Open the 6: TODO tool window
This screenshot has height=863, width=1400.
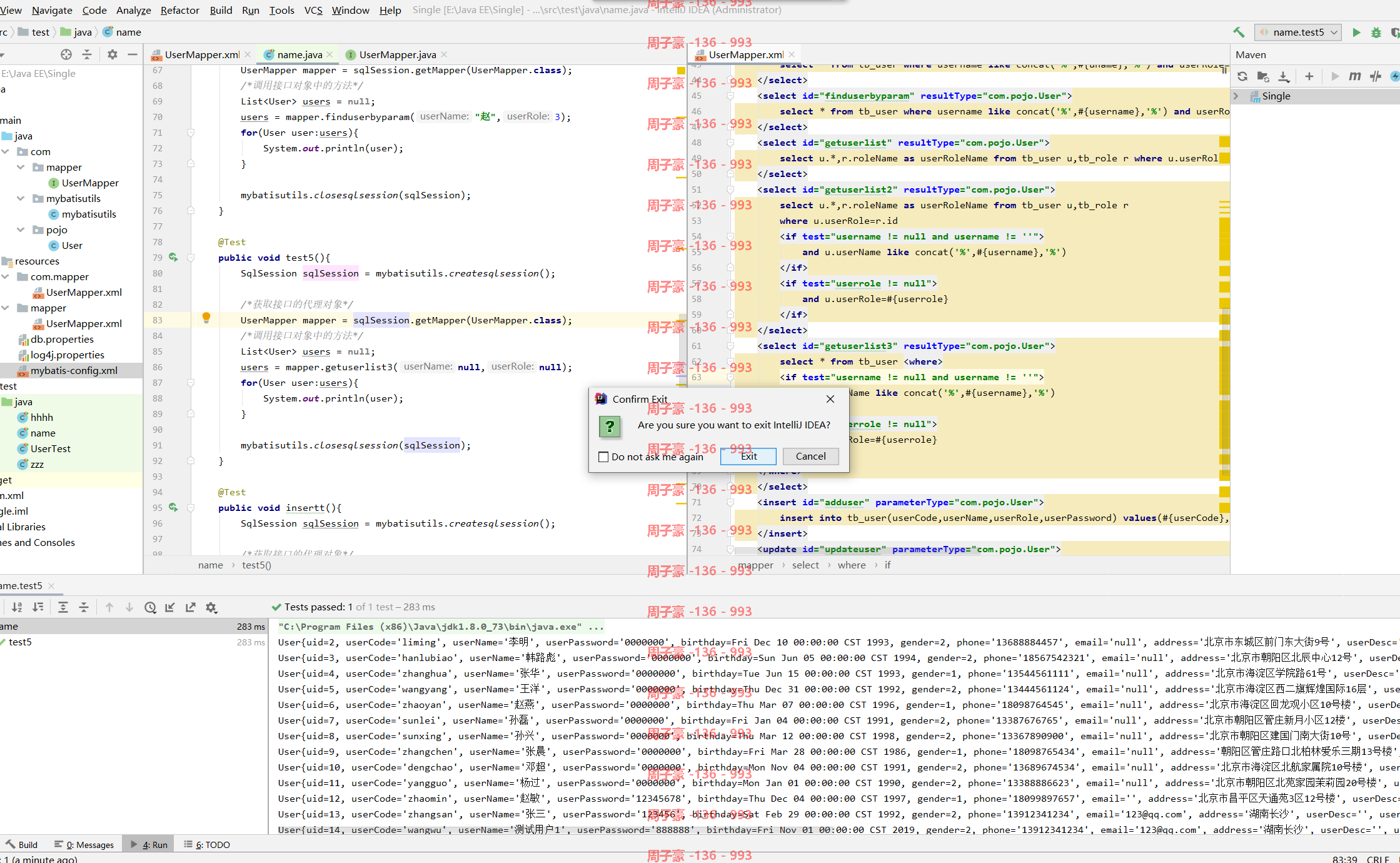pyautogui.click(x=207, y=845)
